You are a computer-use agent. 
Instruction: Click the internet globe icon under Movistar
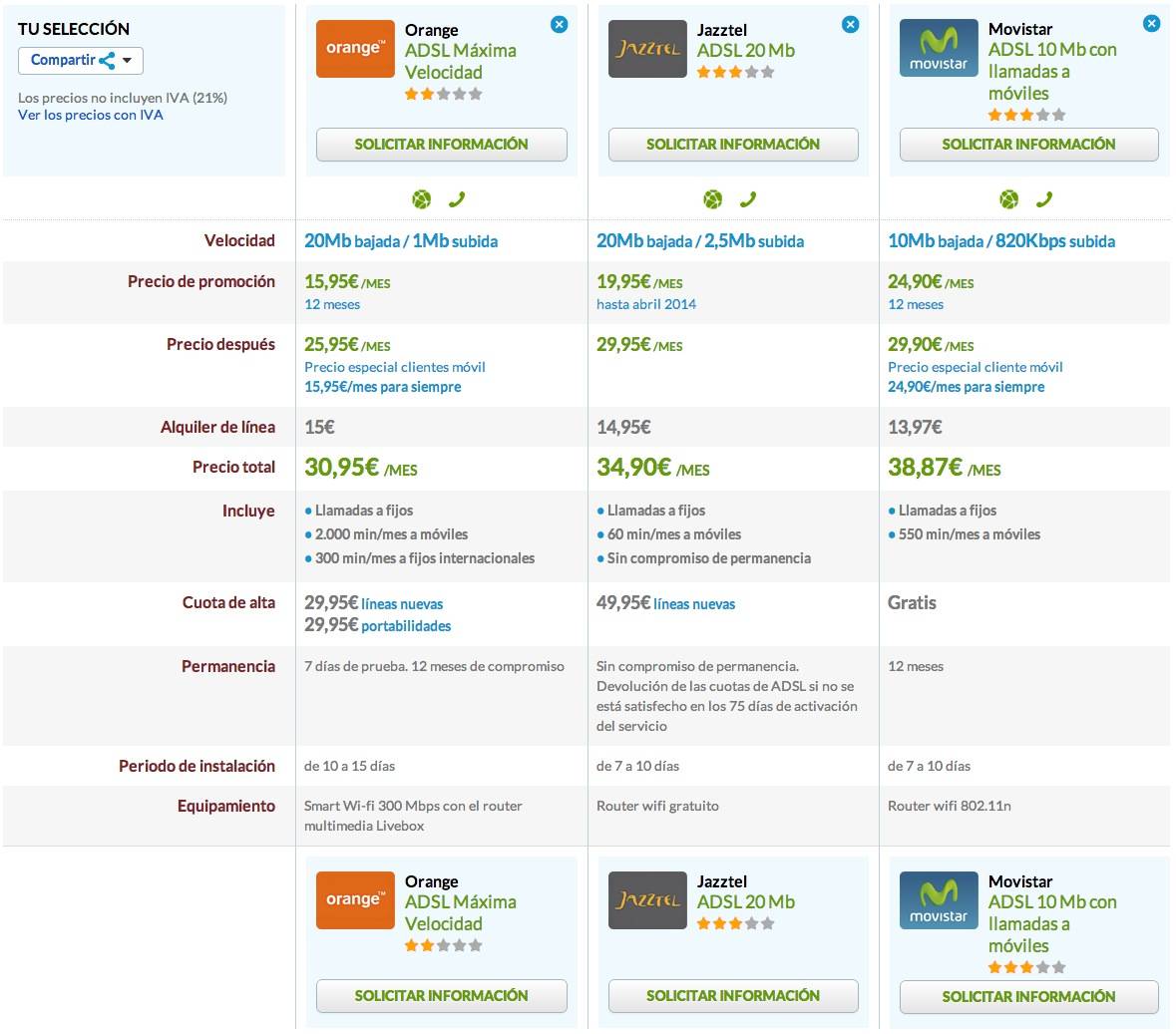coord(1009,199)
